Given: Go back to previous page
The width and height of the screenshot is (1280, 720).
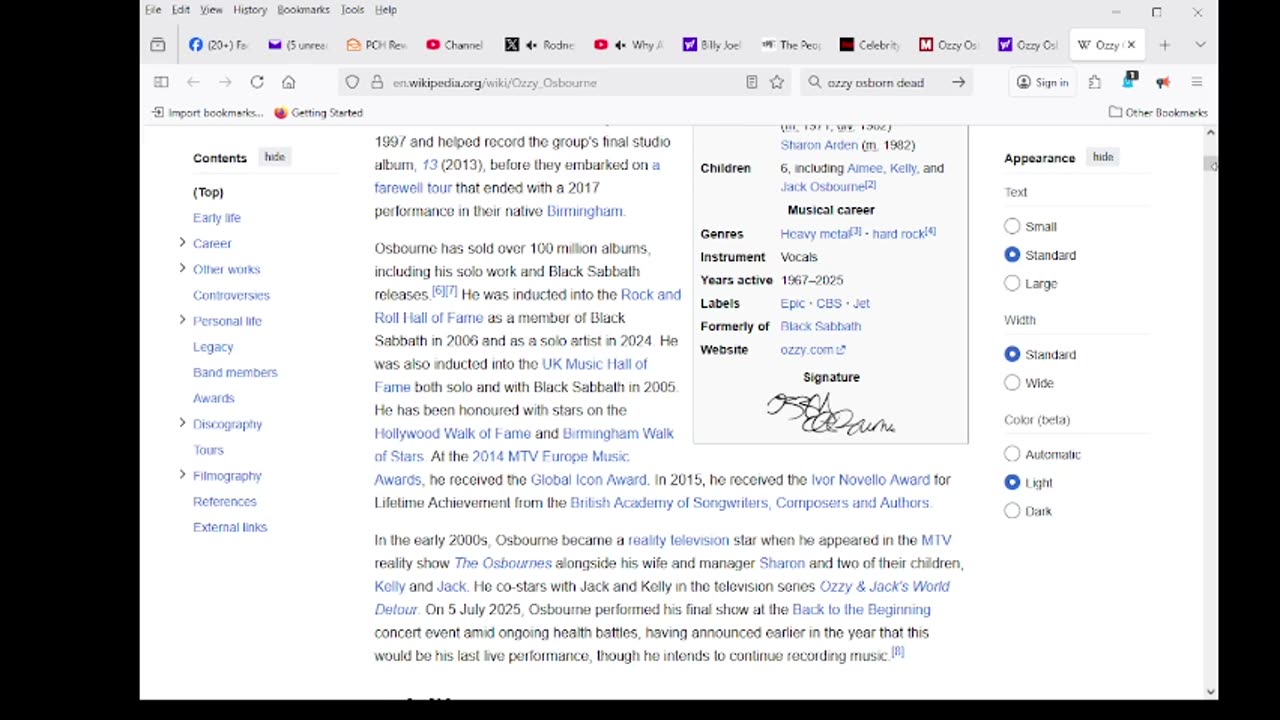Looking at the screenshot, I should (x=194, y=82).
